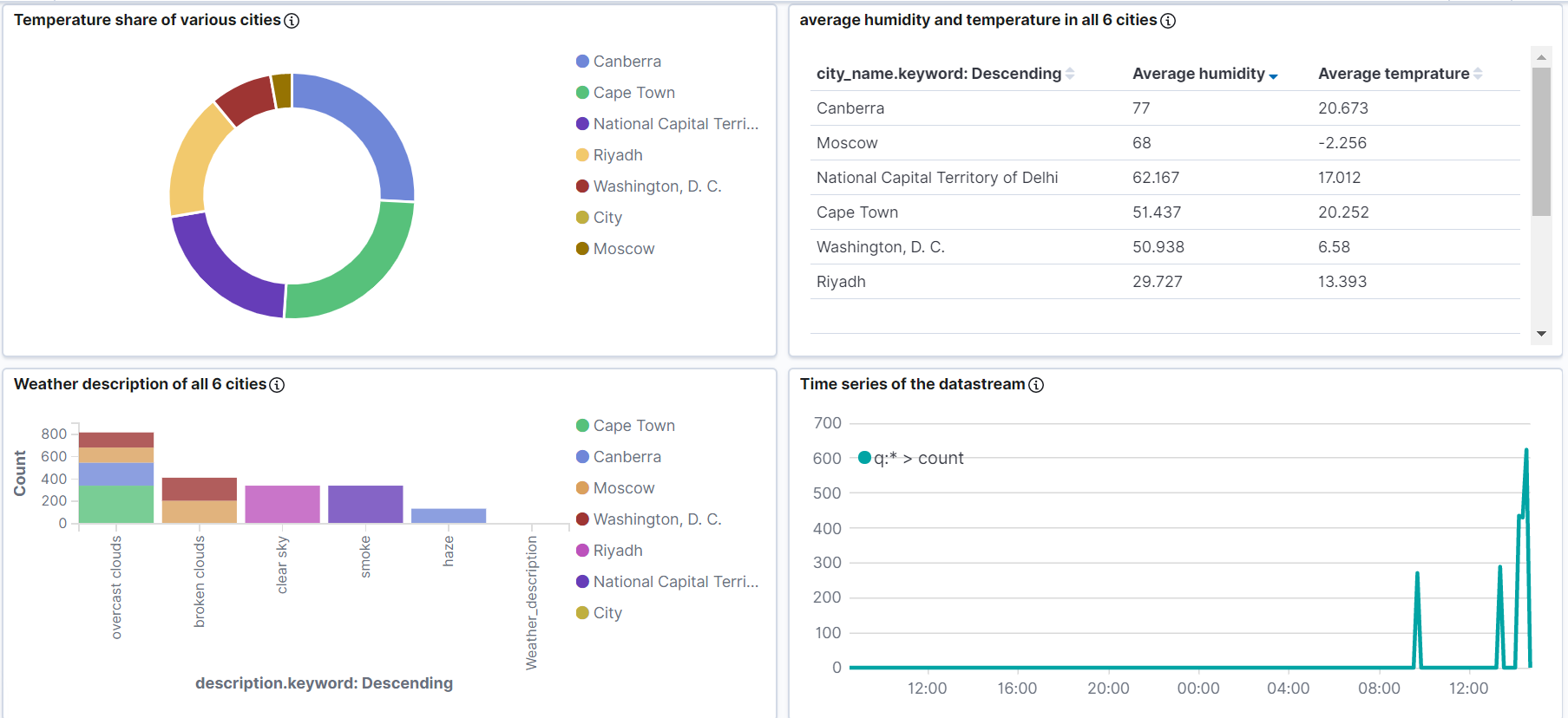Viewport: 1568px width, 718px height.
Task: Select the Cape Town cell in the table
Action: click(x=857, y=212)
